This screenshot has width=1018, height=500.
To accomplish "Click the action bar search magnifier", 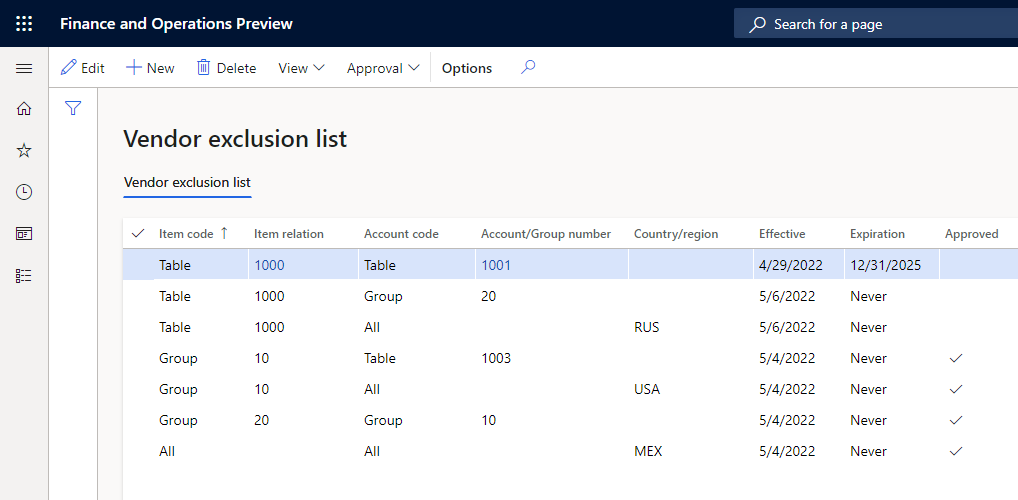I will pyautogui.click(x=528, y=68).
